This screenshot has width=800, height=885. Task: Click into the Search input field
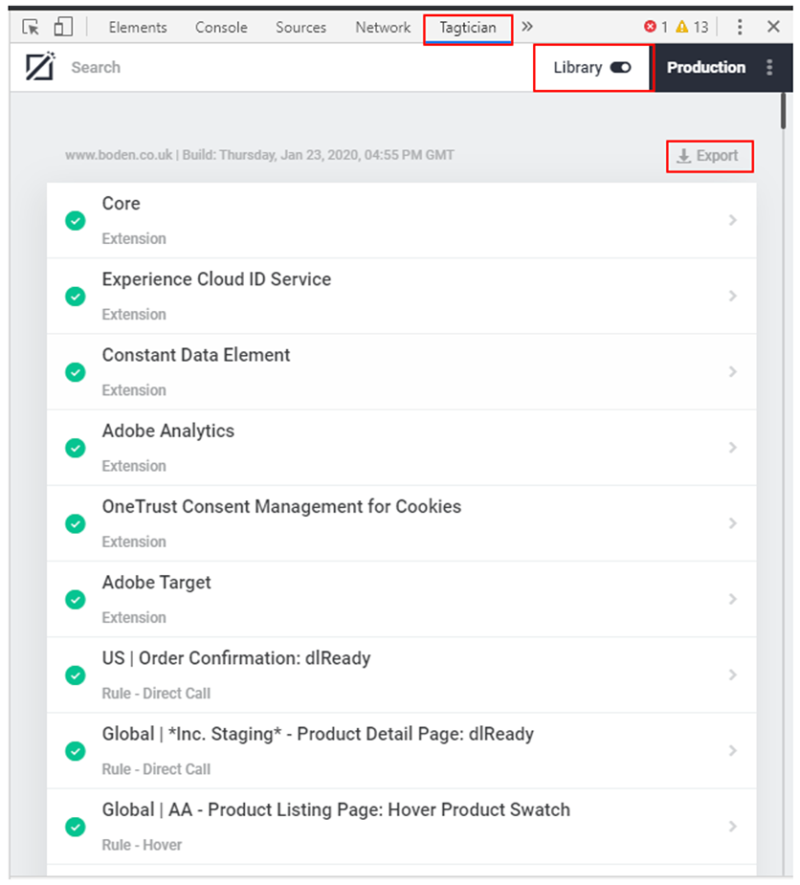pyautogui.click(x=200, y=68)
